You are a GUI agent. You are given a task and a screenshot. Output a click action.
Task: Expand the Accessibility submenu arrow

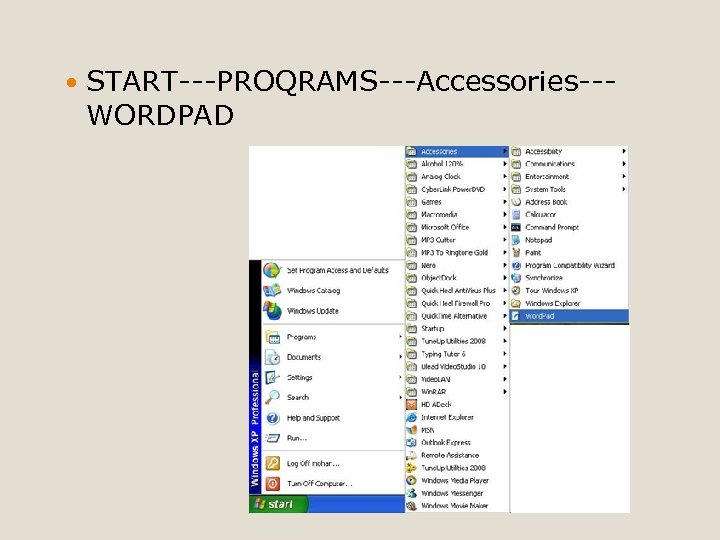click(x=624, y=151)
